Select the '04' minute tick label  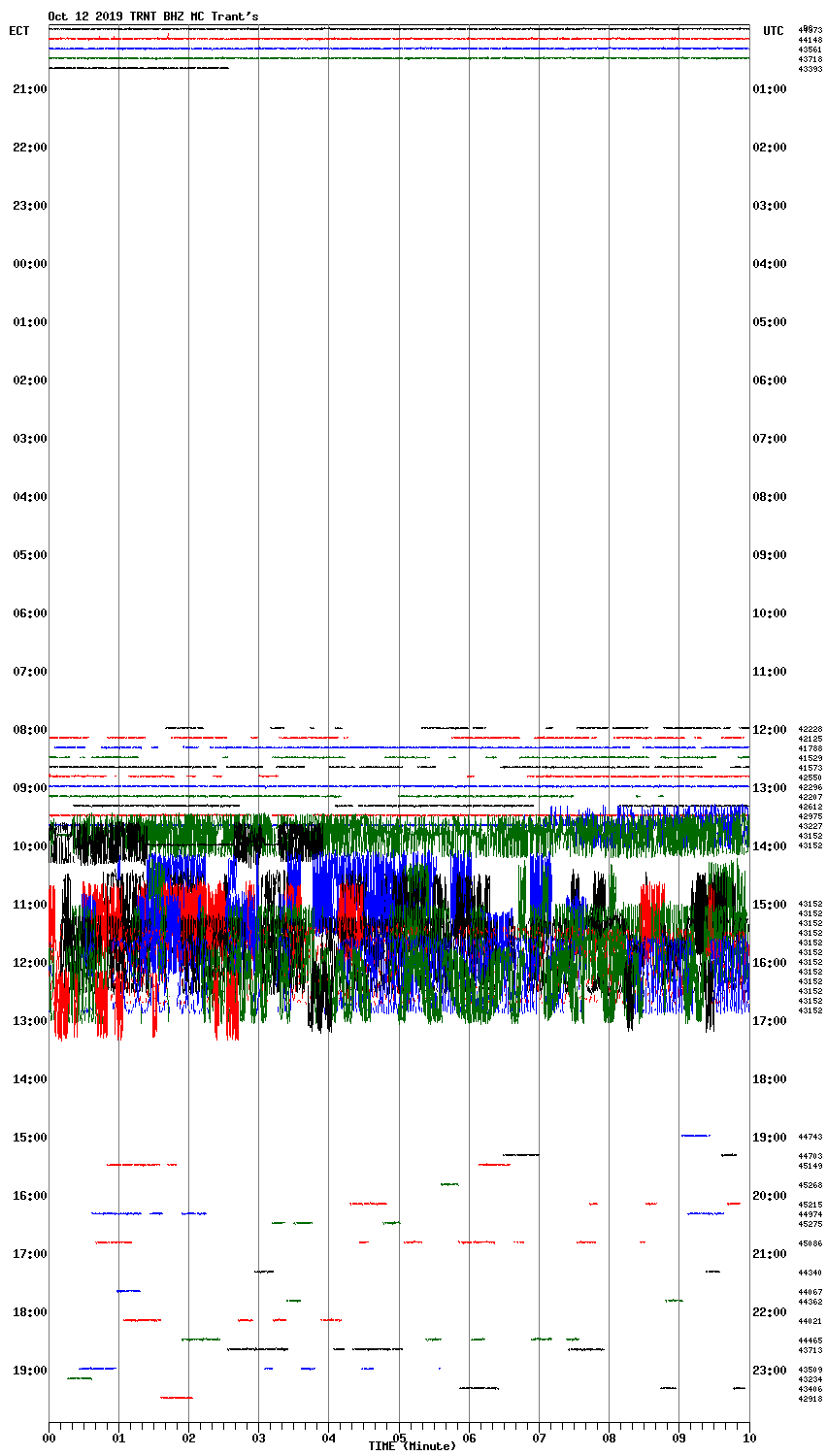coord(328,1438)
